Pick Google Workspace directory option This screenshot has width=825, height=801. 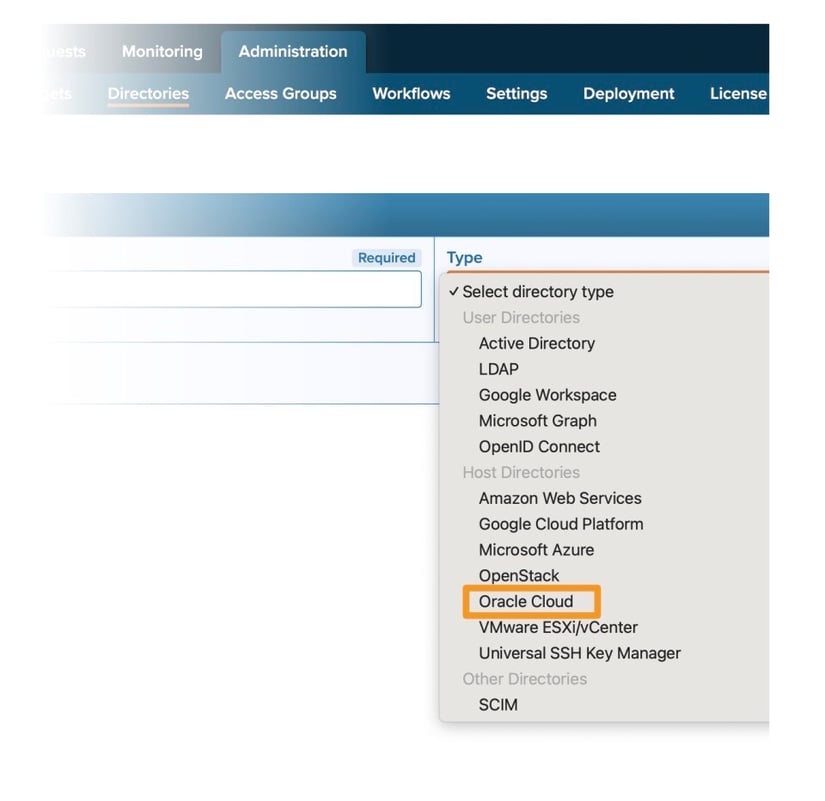click(547, 395)
